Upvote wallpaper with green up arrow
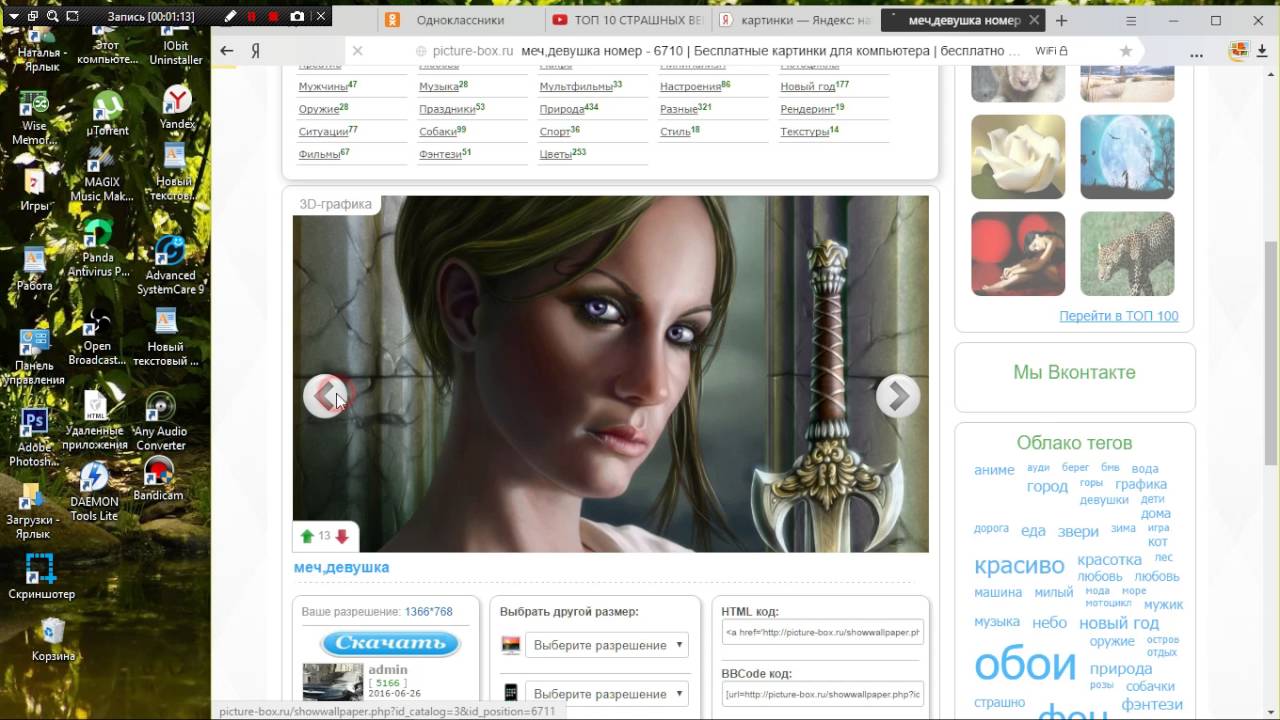 (307, 537)
